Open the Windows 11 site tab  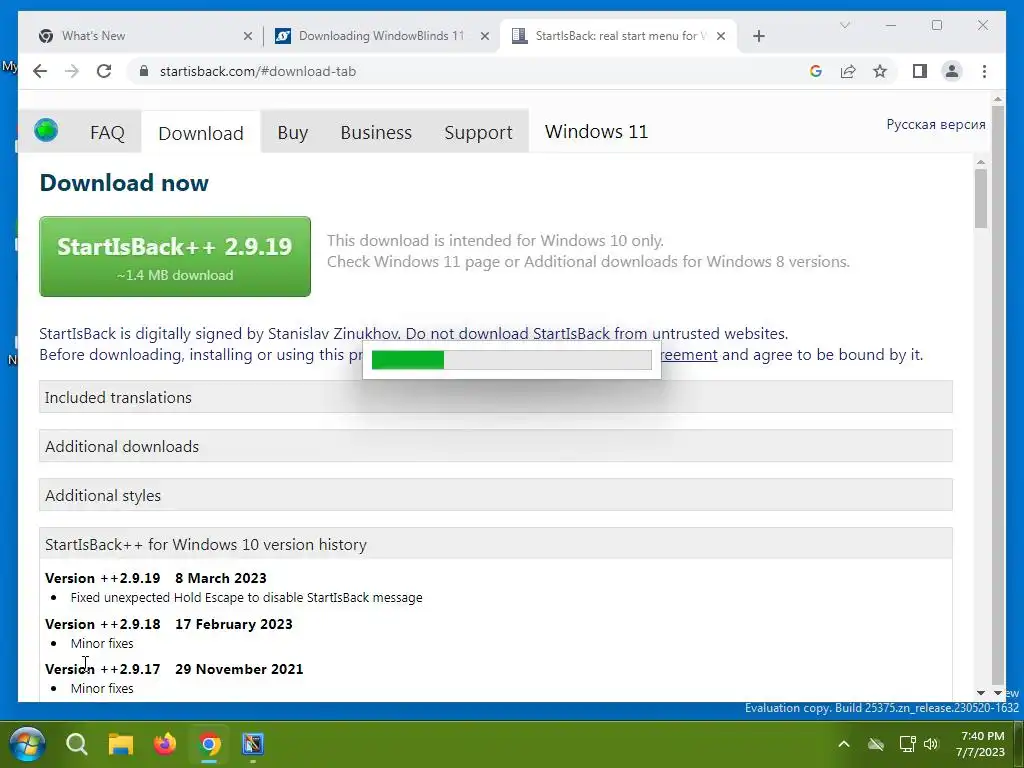pos(596,132)
